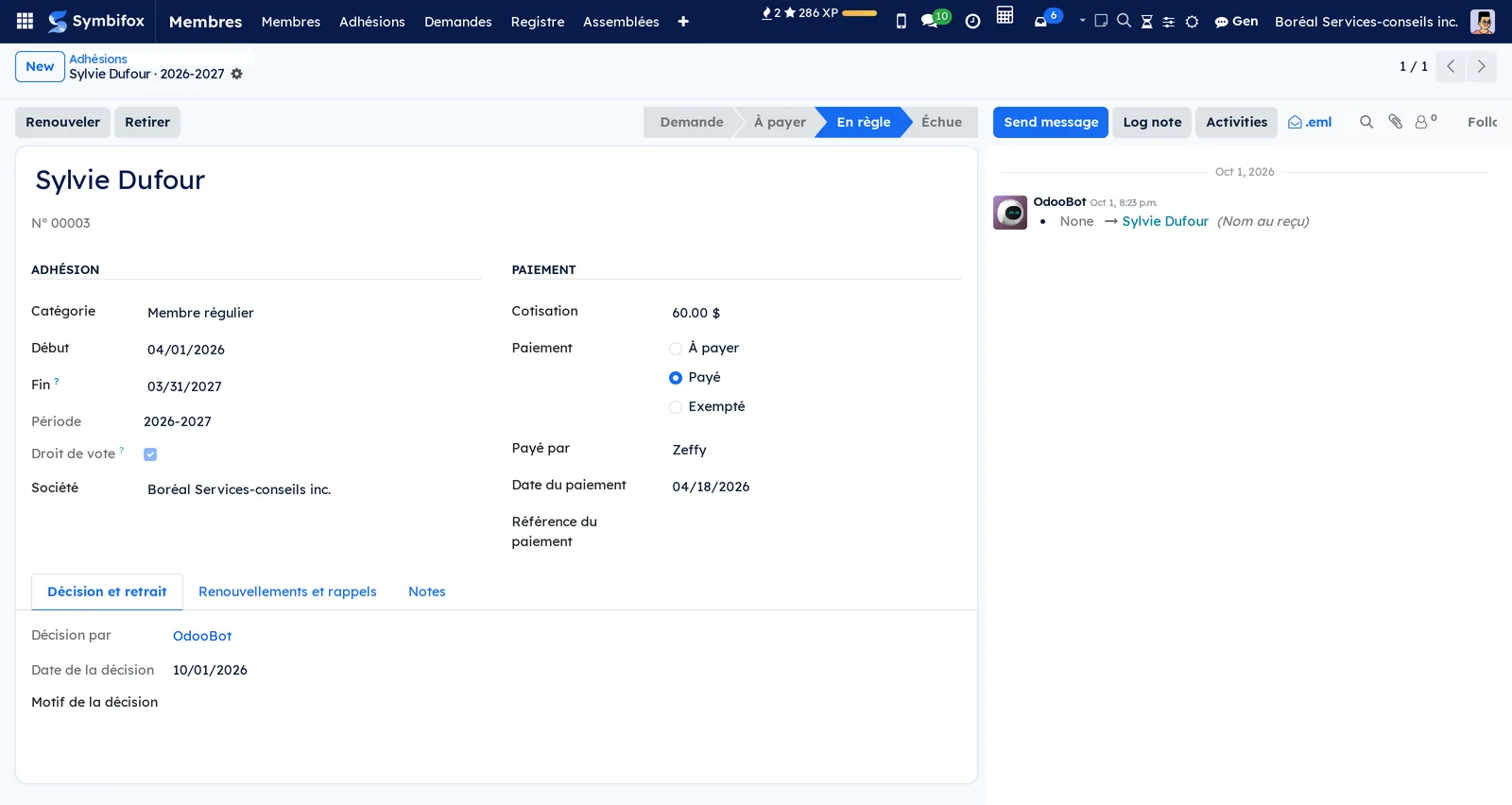Select the 'Exempté' payment radio option
The image size is (1512, 805).
(x=676, y=407)
